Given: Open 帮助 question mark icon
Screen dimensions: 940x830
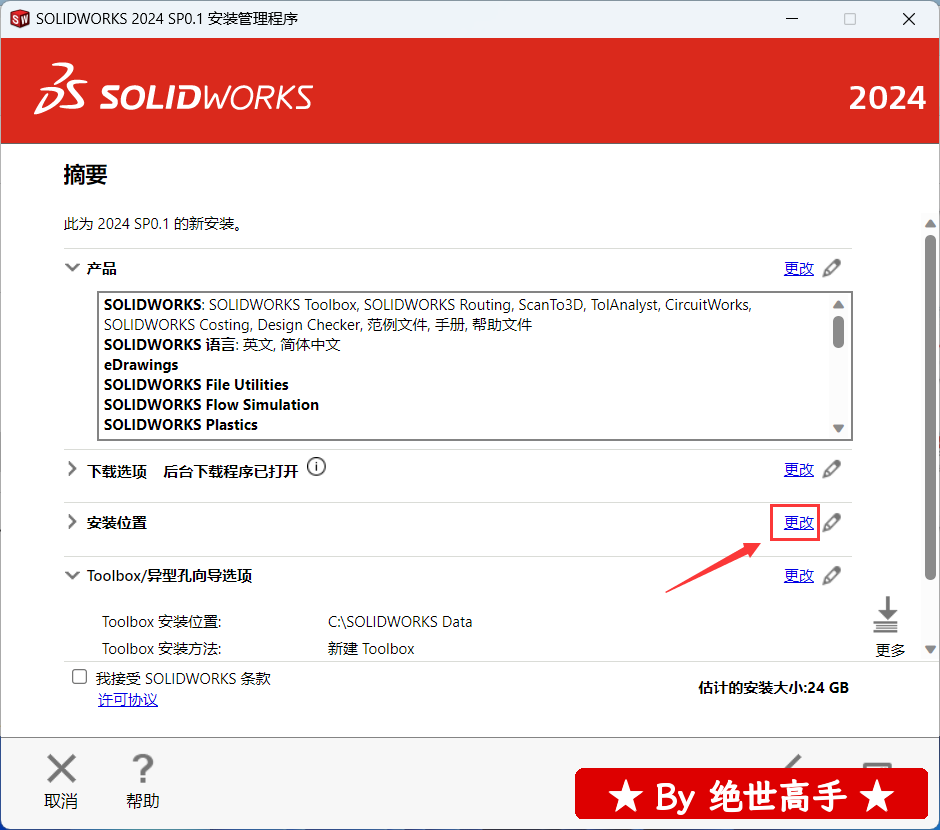Looking at the screenshot, I should click(142, 769).
